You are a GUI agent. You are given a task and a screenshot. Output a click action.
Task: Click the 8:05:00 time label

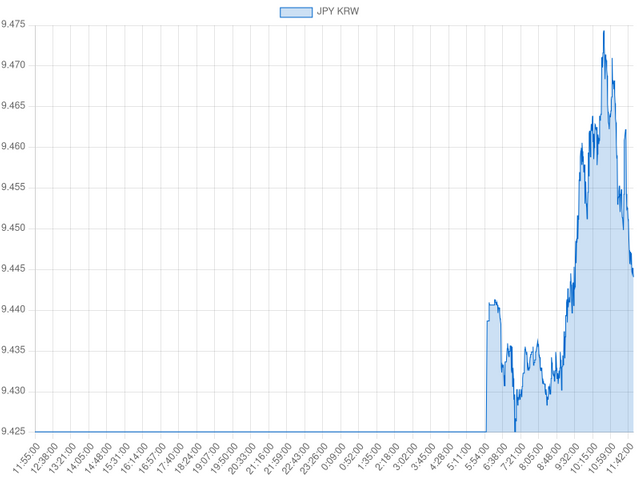click(x=531, y=458)
